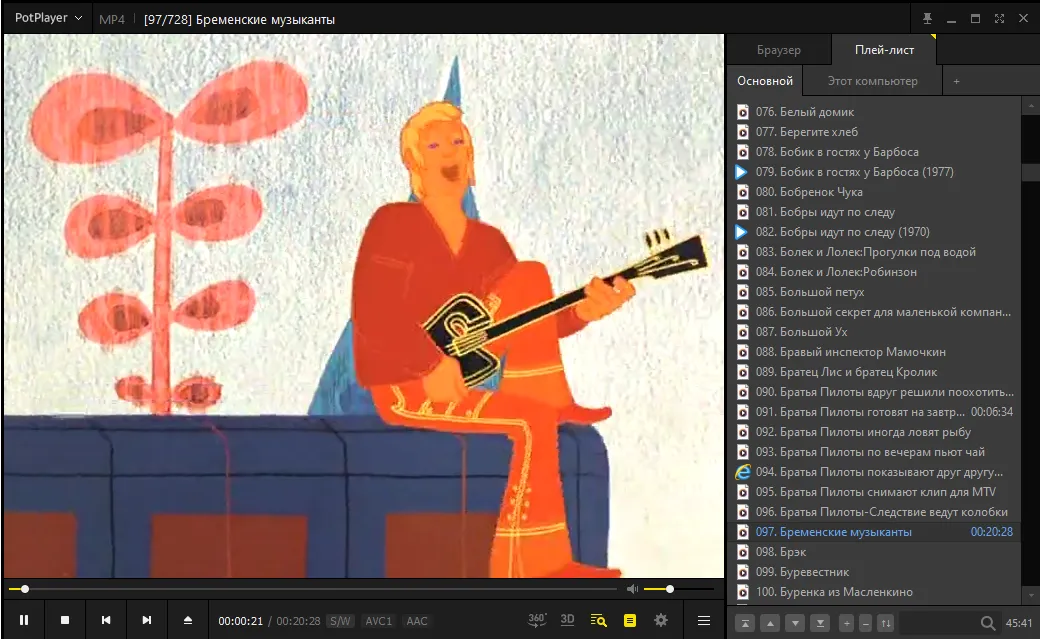Select '093. Братья Пилоты по вечерам пьют чай'
Image resolution: width=1040 pixels, height=639 pixels.
[x=876, y=452]
